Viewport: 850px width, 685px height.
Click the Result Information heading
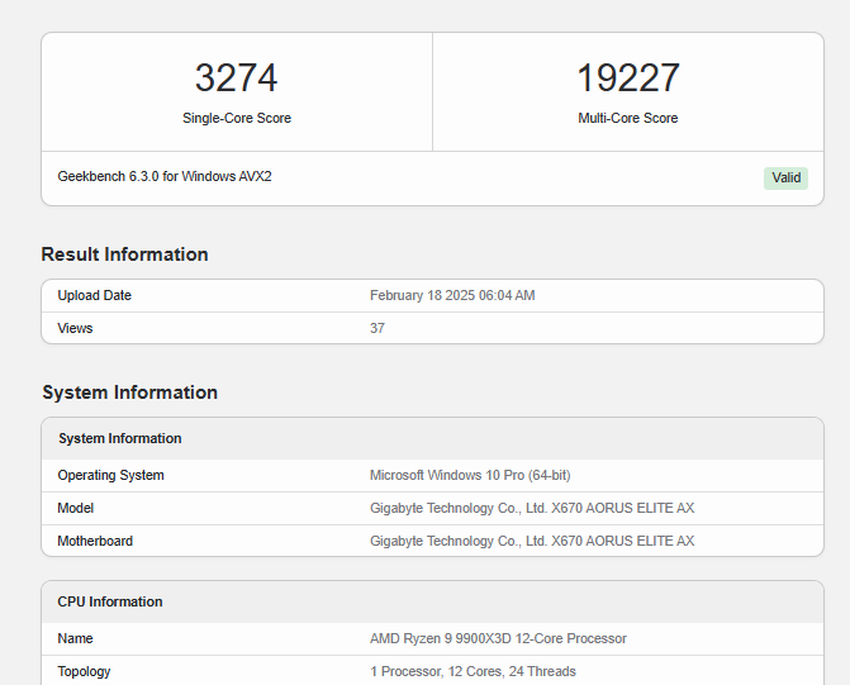tap(125, 255)
